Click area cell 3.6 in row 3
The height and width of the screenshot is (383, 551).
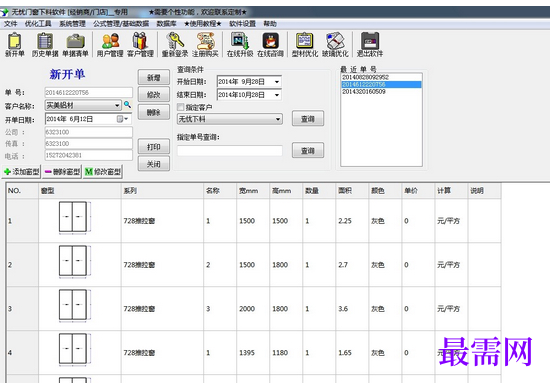click(x=352, y=309)
